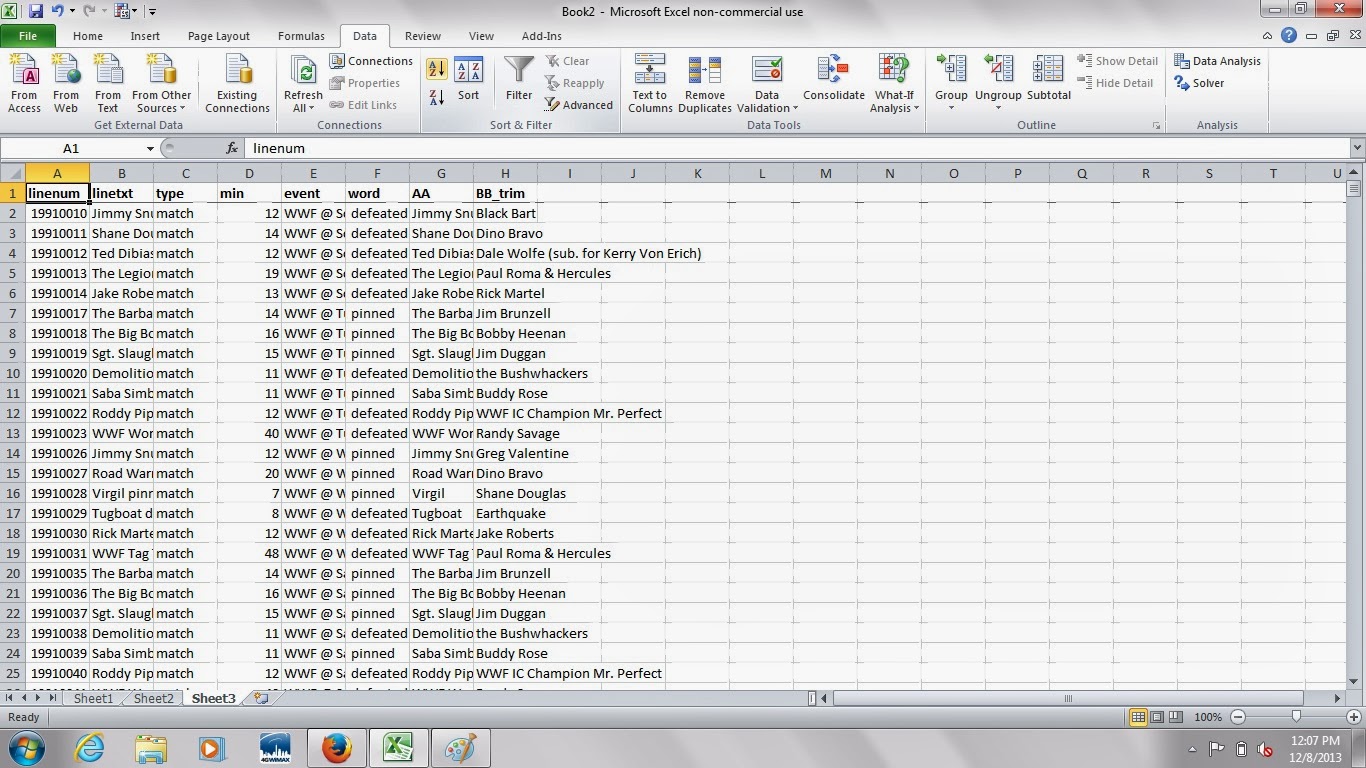The height and width of the screenshot is (768, 1366).
Task: Open the Refresh All dropdown
Action: point(303,102)
